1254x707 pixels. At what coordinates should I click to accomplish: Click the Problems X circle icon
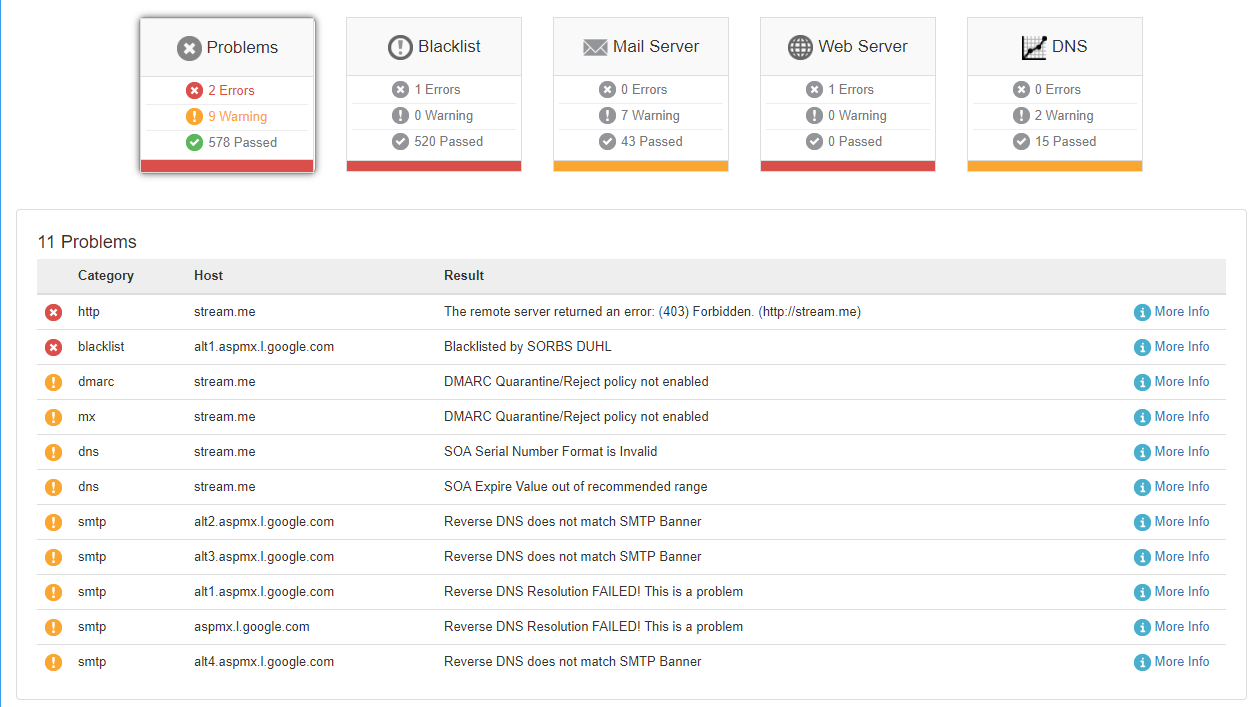click(x=189, y=48)
